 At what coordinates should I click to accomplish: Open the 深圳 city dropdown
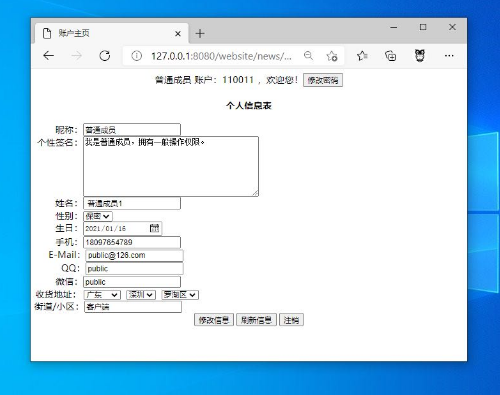coord(141,295)
